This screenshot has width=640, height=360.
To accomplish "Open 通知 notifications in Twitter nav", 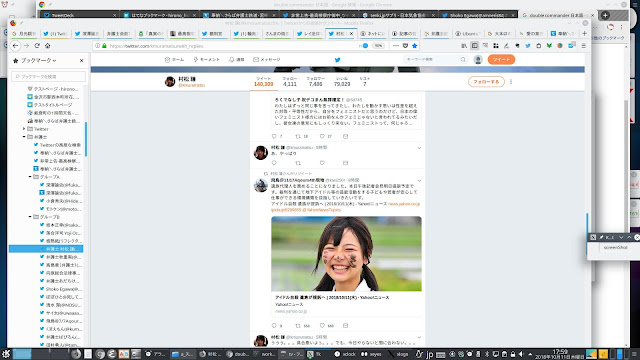I will (236, 60).
